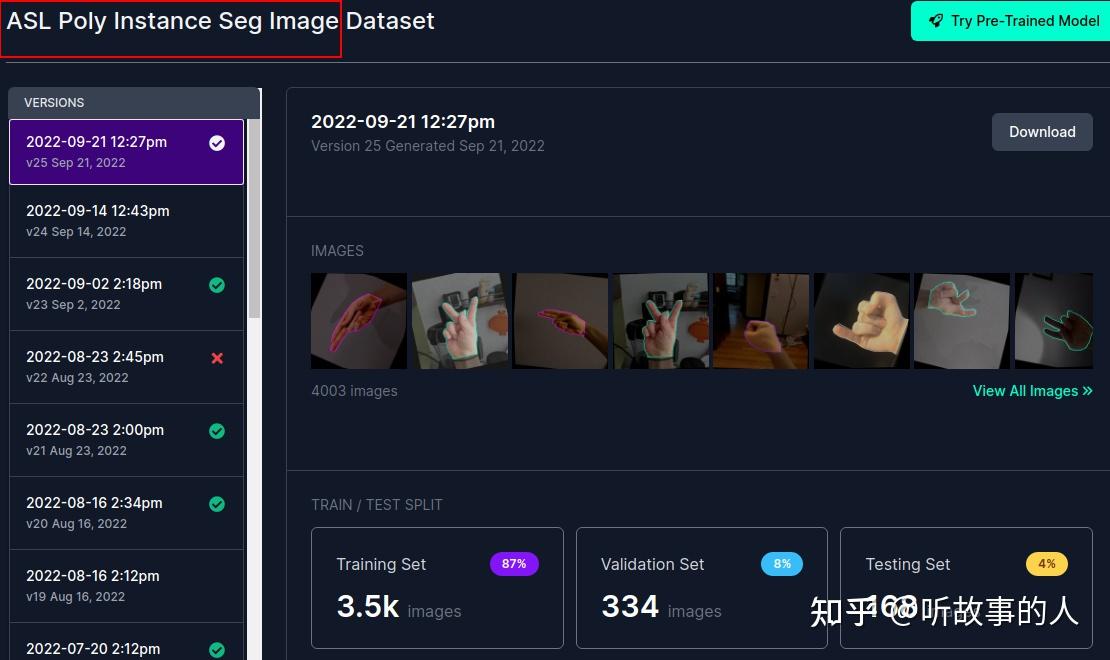Click the double chevron after View All Images
Viewport: 1110px width, 660px height.
pos(1087,391)
